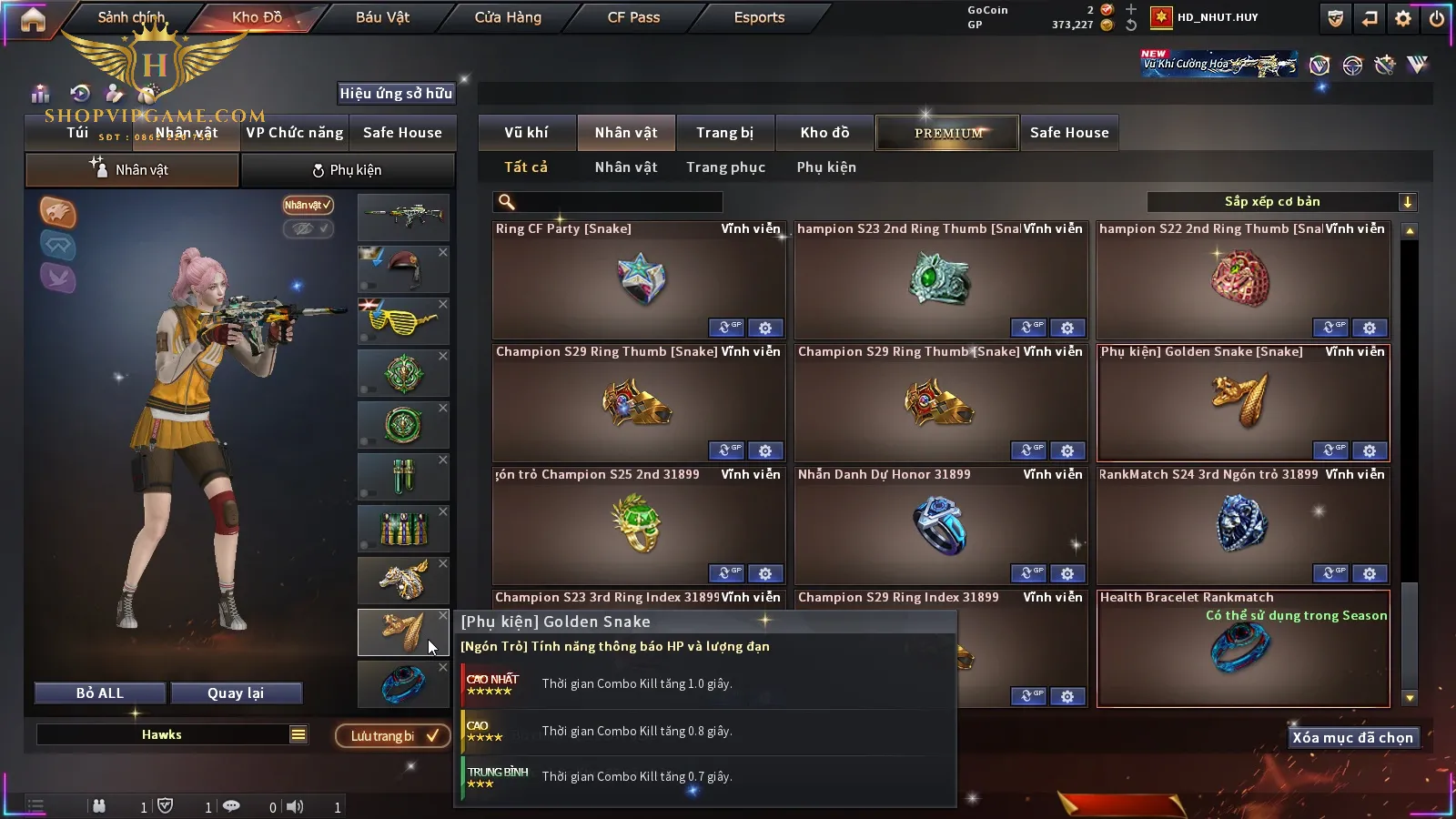Image resolution: width=1456 pixels, height=819 pixels.
Task: Click the search magnifier icon
Action: 507,202
